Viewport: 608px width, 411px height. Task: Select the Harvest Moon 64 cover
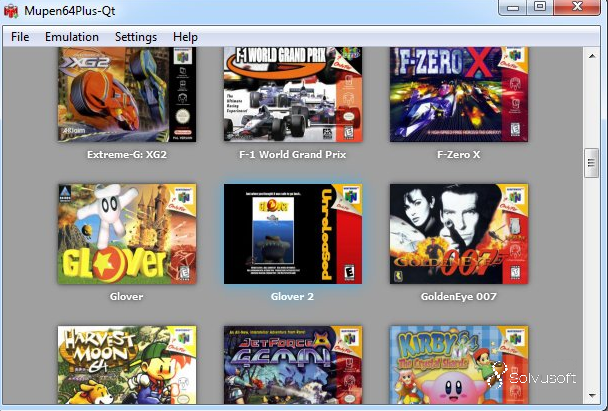(127, 365)
